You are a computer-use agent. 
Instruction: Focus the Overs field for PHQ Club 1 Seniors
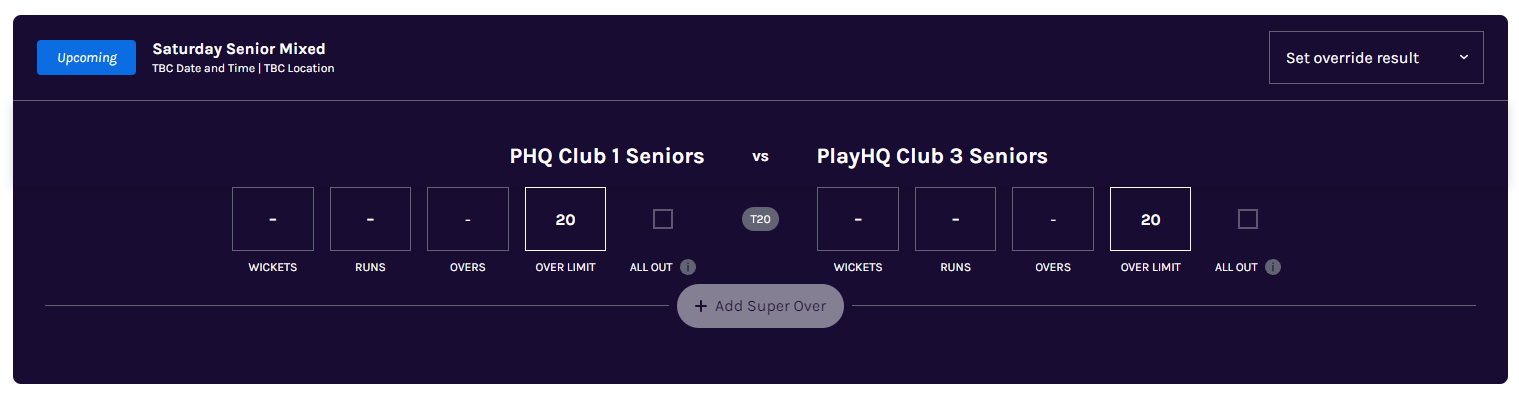point(468,219)
